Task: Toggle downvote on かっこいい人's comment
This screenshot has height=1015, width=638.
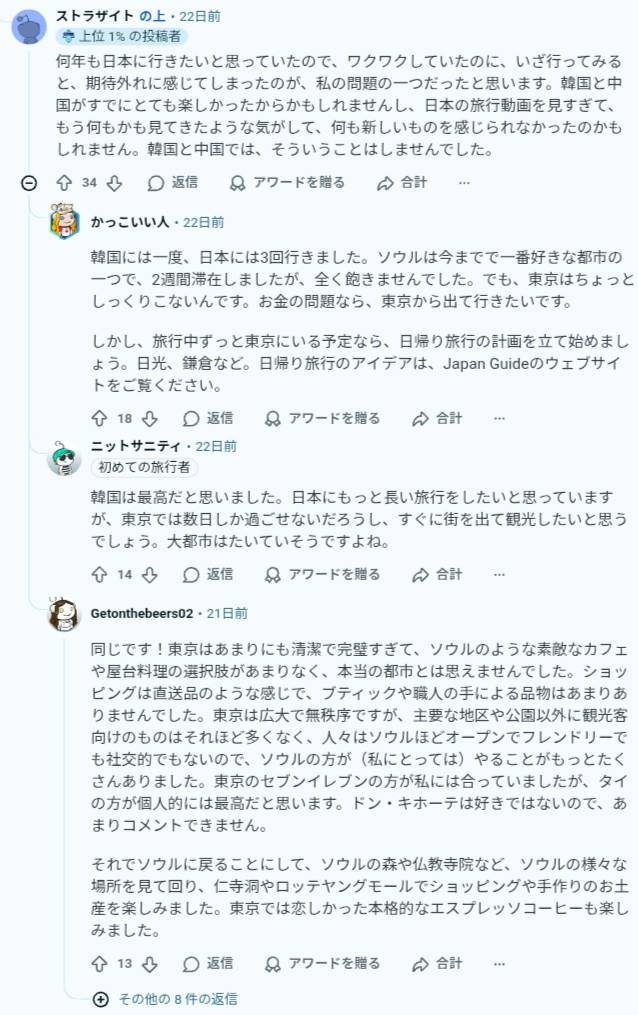Action: (149, 419)
